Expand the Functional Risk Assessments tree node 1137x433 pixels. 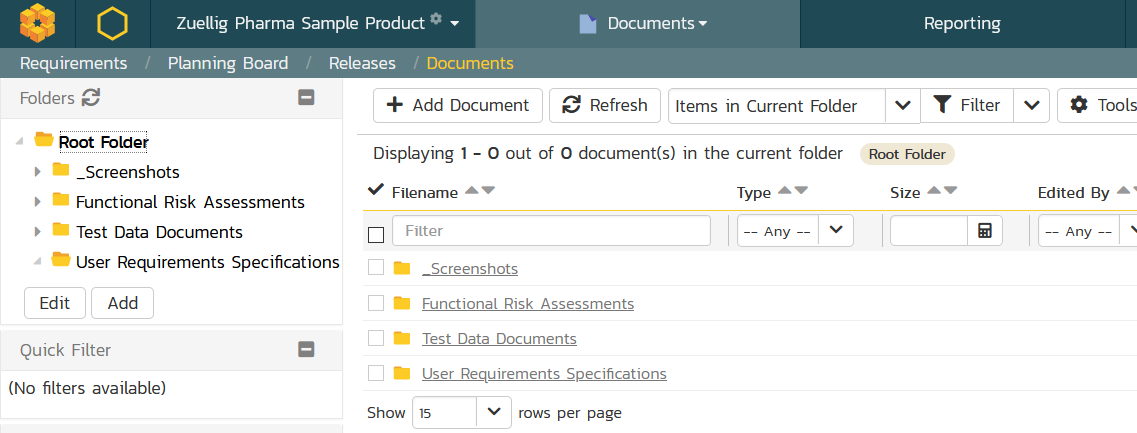pyautogui.click(x=38, y=202)
